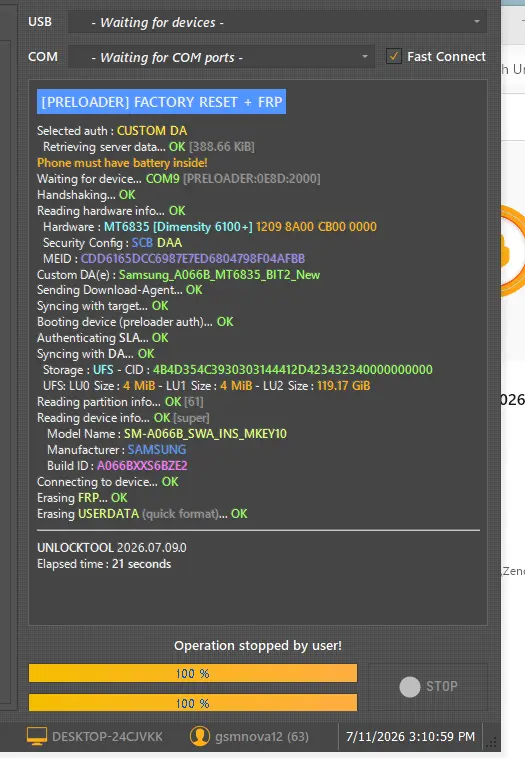The image size is (525, 760).
Task: Click the 'Erasing USERDATA' log line
Action: click(142, 514)
